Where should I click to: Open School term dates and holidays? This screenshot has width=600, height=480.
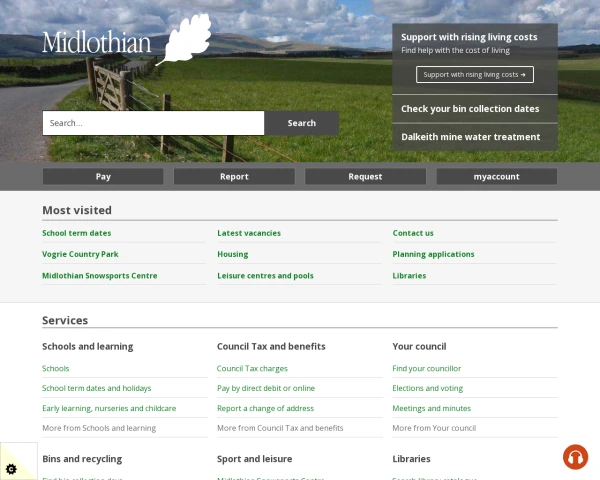tap(96, 388)
